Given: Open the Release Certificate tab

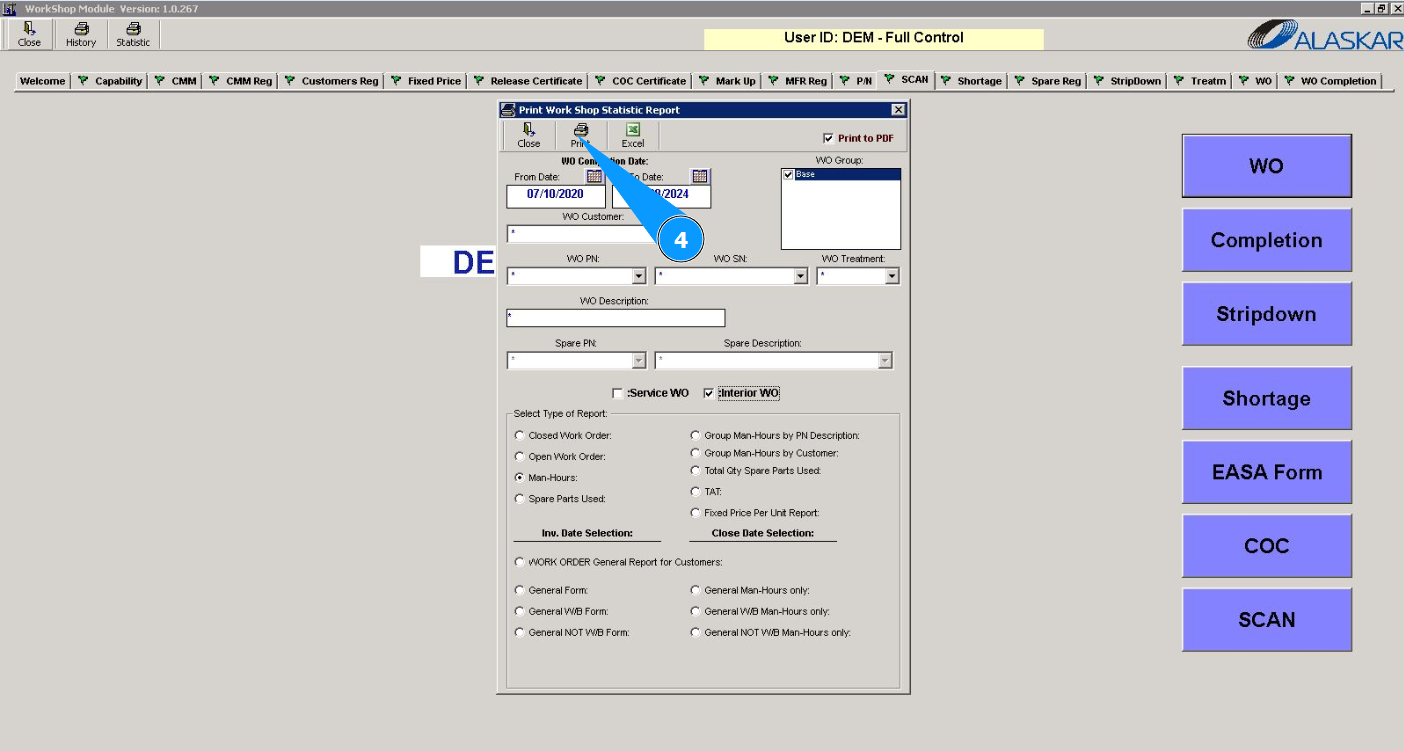Looking at the screenshot, I should (527, 81).
